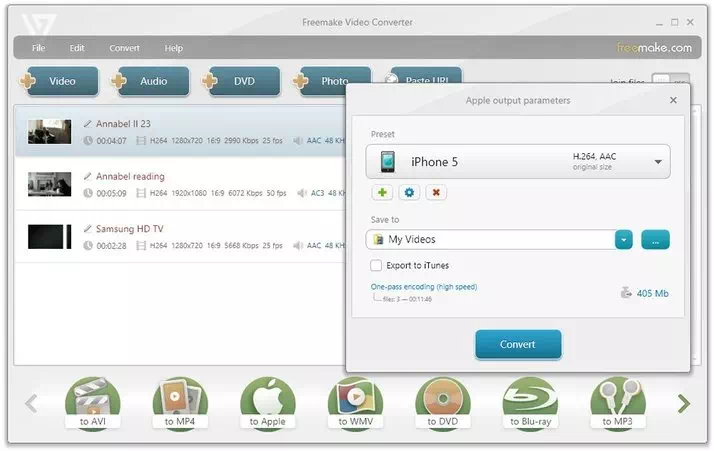
Task: Import a disc via the DVD button
Action: [x=245, y=81]
